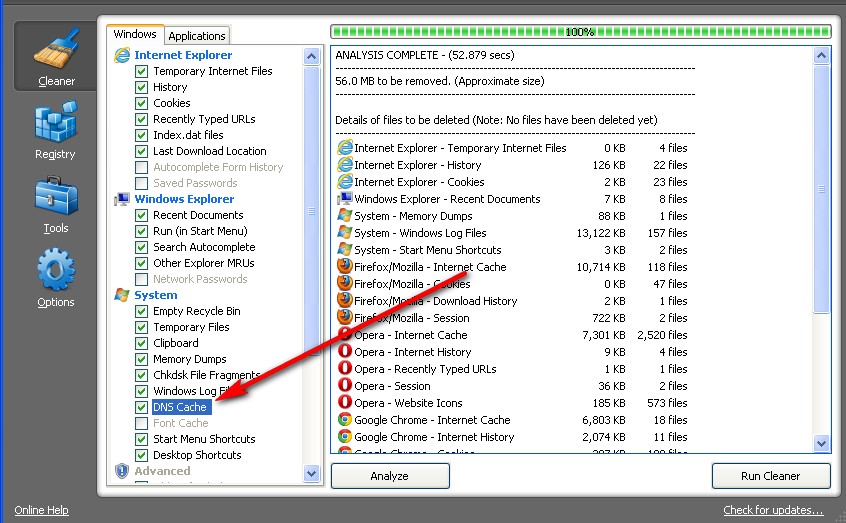
Task: Click Chrome icon beside Google Chrome - Internet History
Action: (x=345, y=436)
